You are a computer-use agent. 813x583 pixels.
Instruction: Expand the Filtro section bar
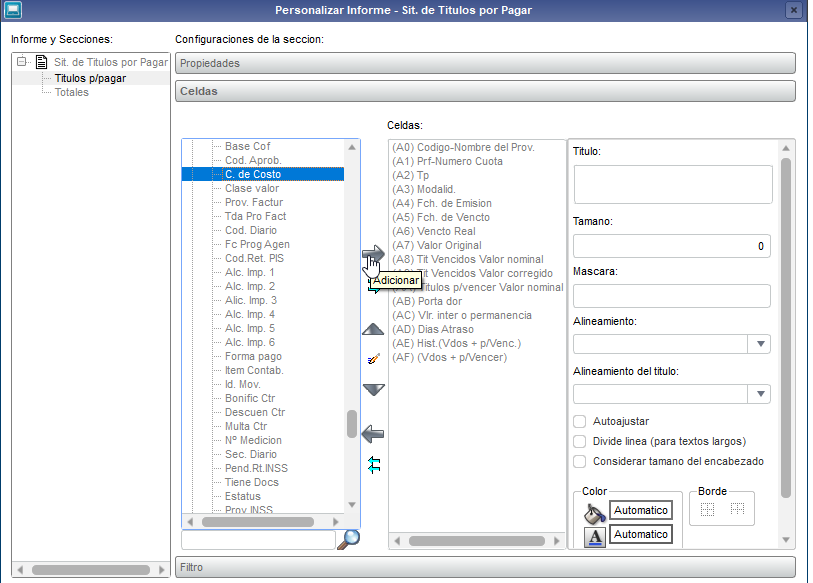point(485,567)
